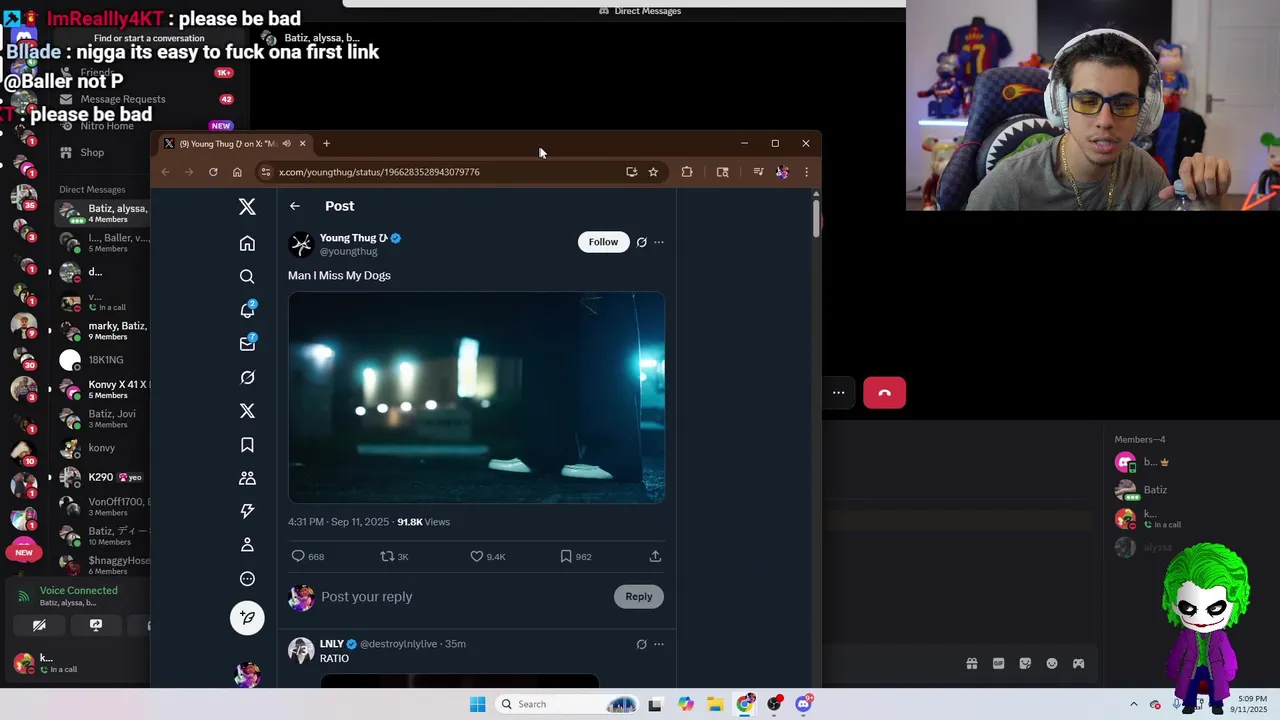Mute the tab audio speaker icon
The width and height of the screenshot is (1280, 720).
pyautogui.click(x=286, y=143)
